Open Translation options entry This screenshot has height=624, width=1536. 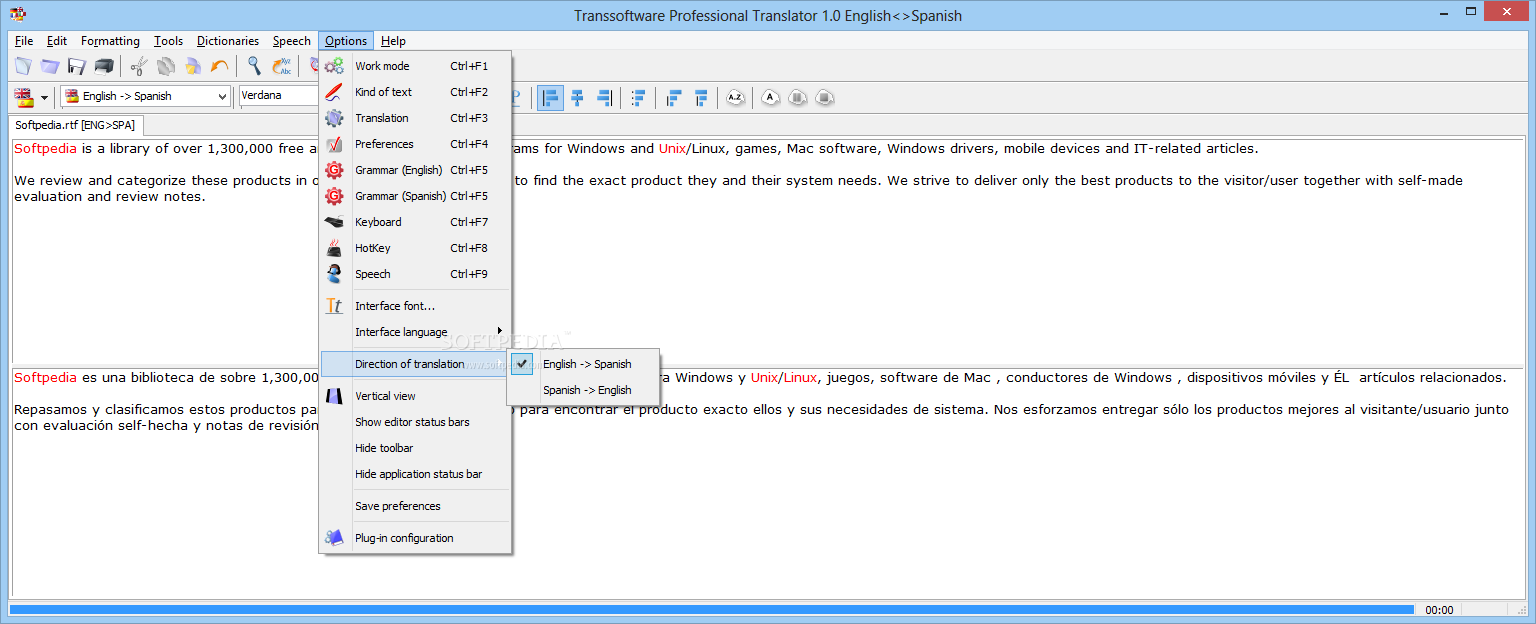415,118
